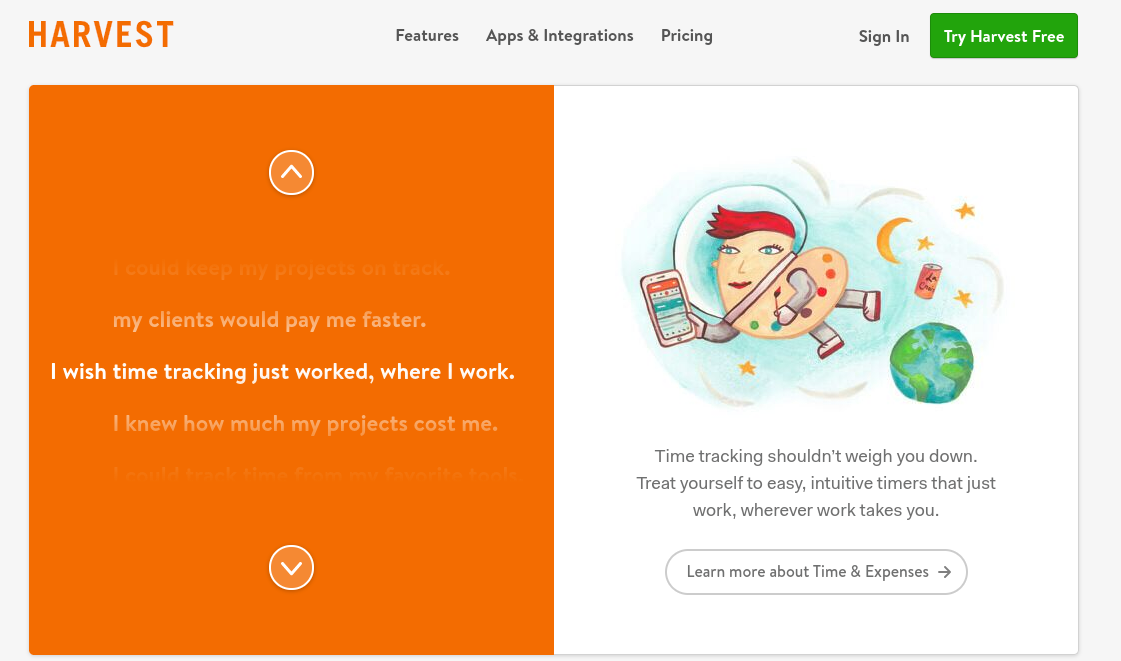Click the arrow icon in Learn more button
This screenshot has width=1121, height=661.
click(944, 572)
